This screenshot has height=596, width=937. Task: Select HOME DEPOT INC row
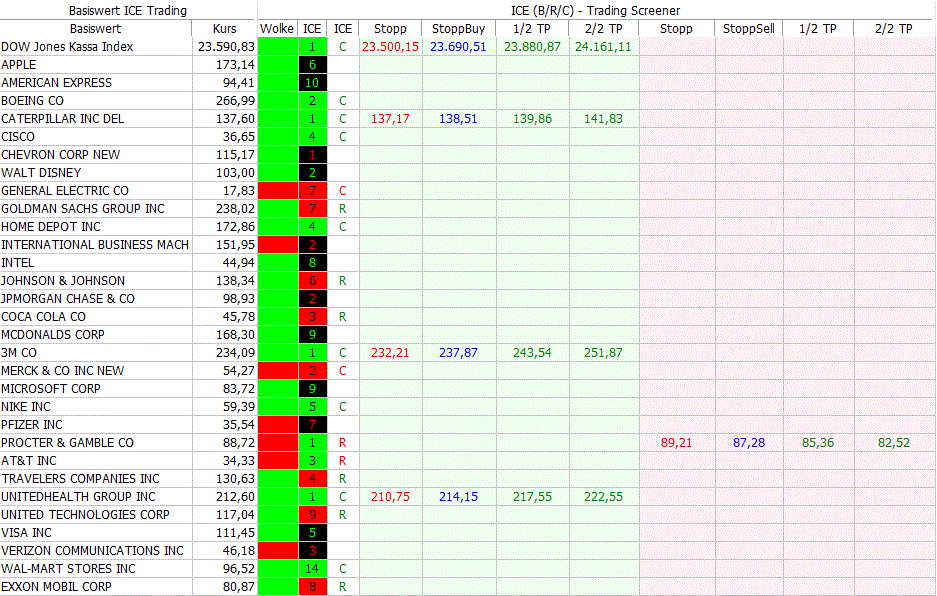(51, 227)
